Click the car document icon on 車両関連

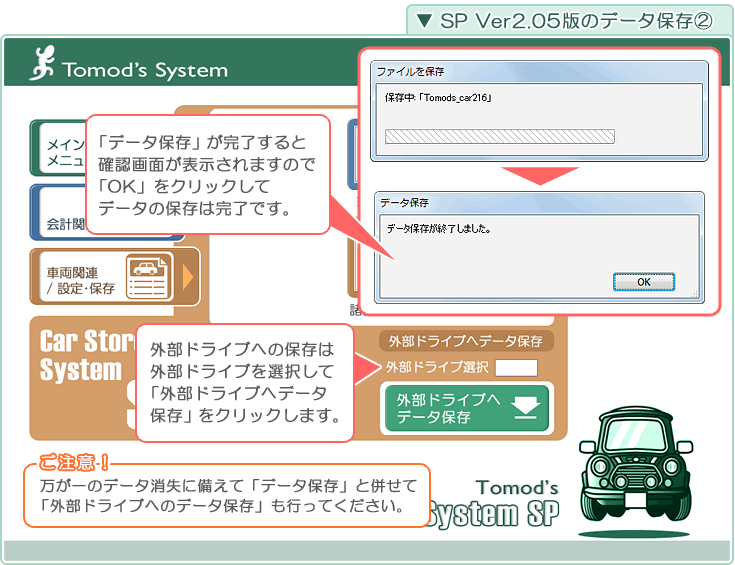(148, 277)
